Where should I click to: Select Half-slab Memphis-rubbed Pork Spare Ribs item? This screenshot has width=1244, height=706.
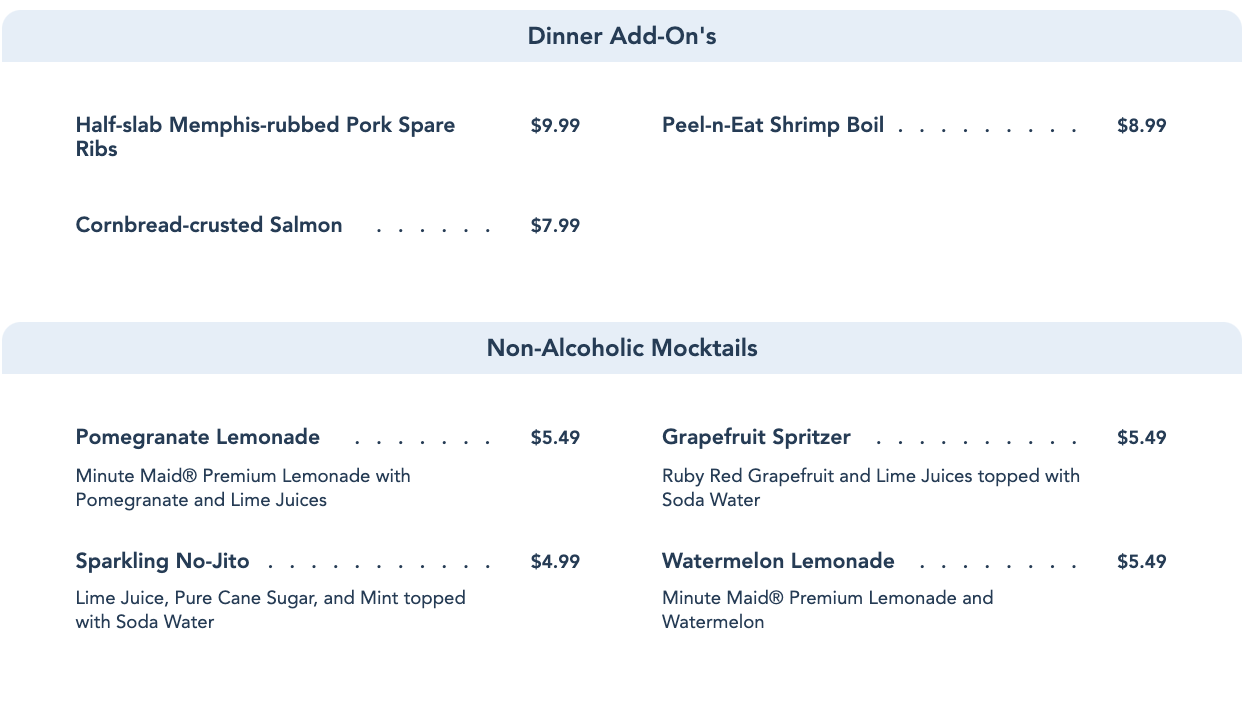[x=265, y=137]
